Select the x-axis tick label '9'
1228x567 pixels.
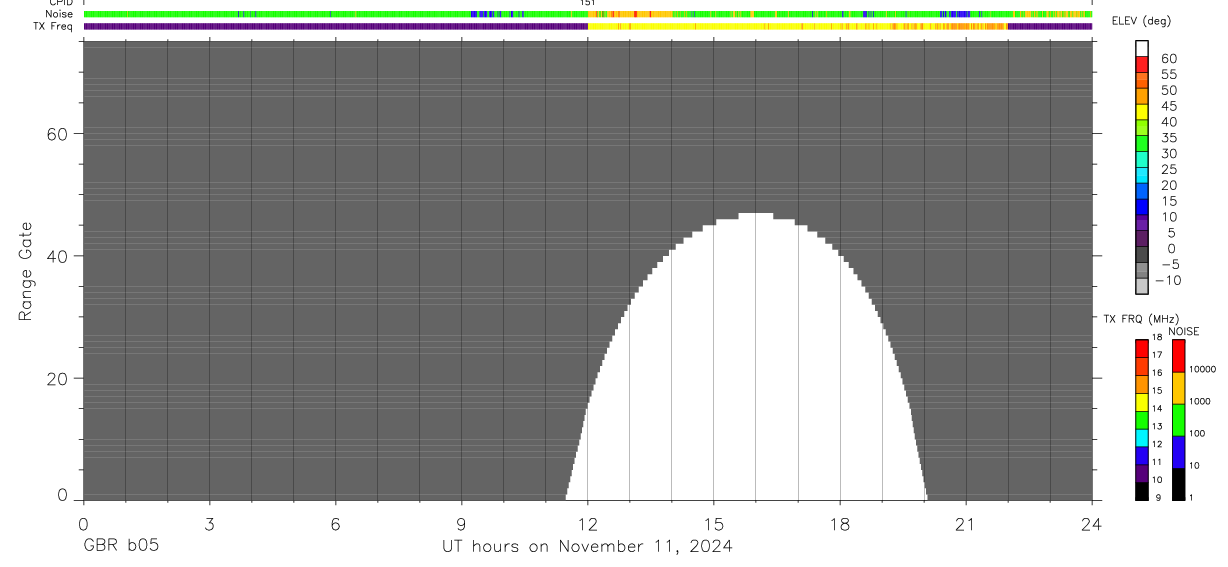click(x=461, y=524)
